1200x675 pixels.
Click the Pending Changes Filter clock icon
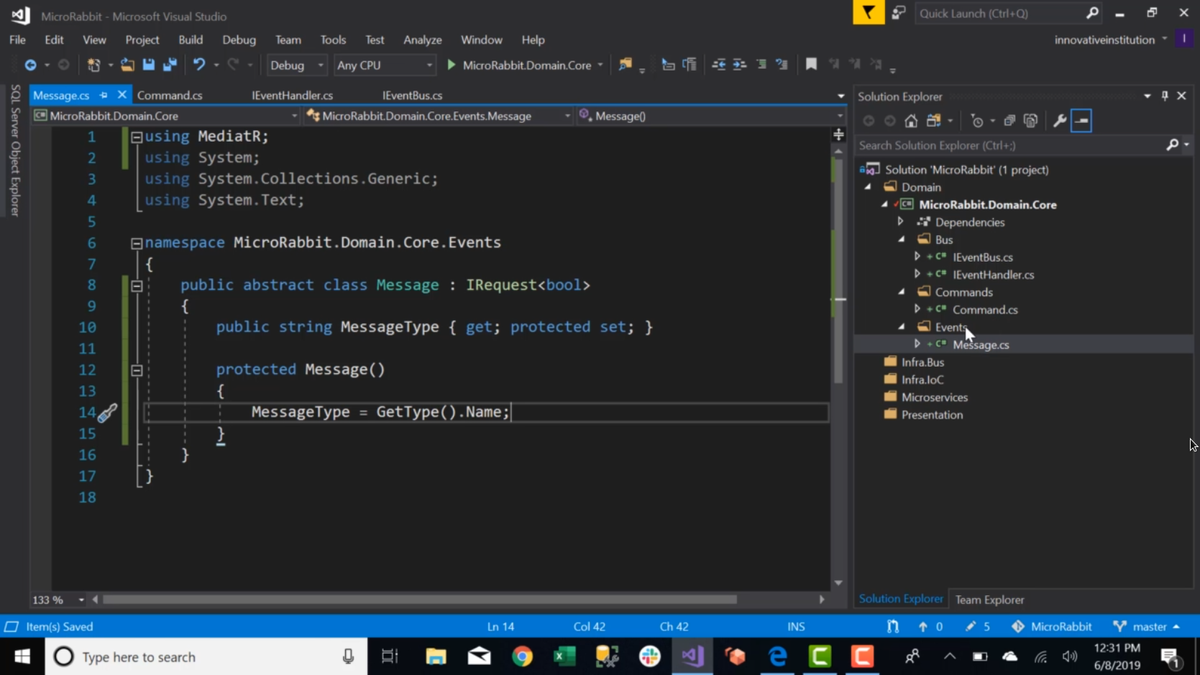point(977,121)
